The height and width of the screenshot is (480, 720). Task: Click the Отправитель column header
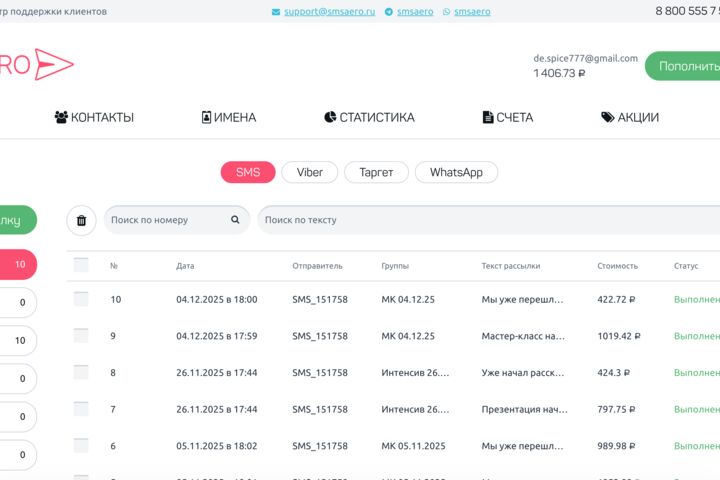317,266
